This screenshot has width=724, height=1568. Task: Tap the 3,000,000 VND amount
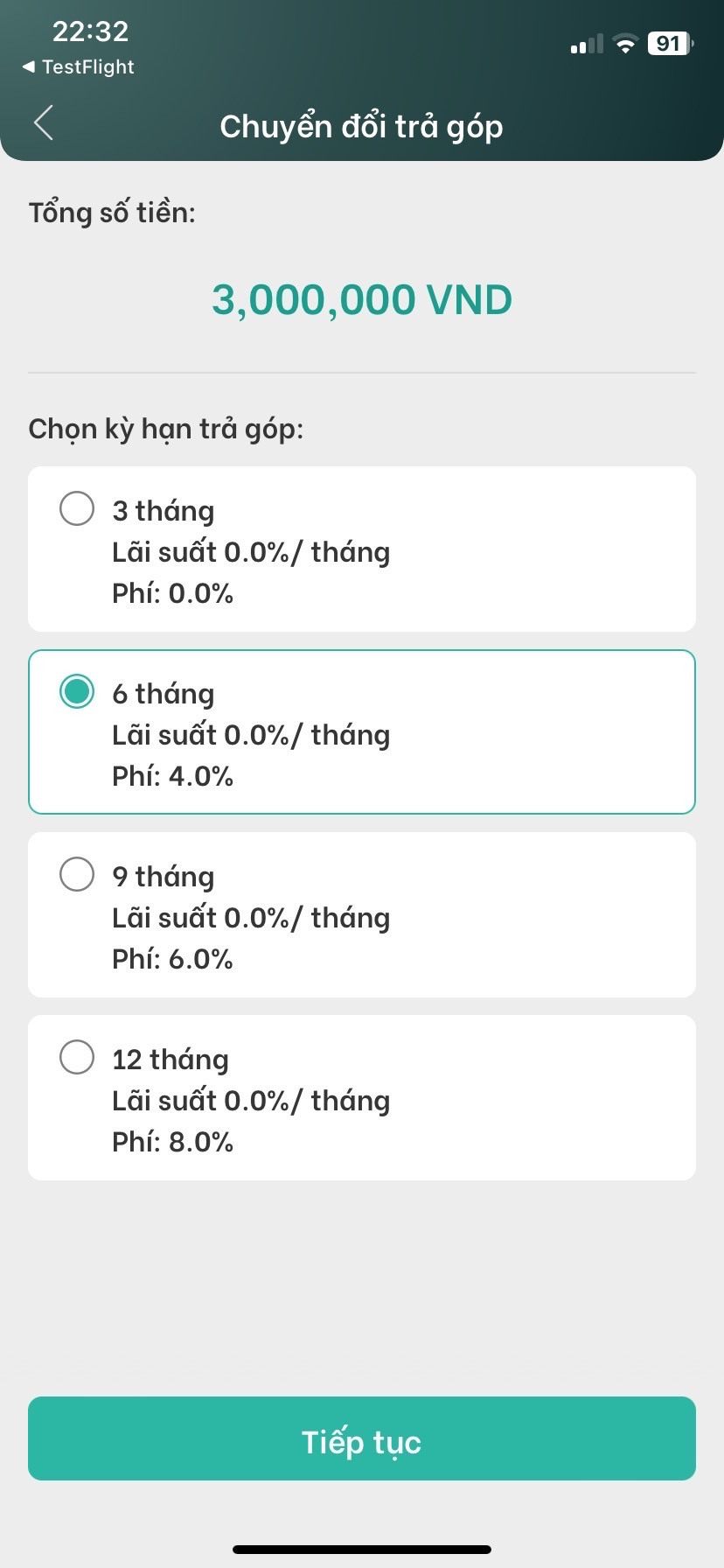(x=362, y=300)
